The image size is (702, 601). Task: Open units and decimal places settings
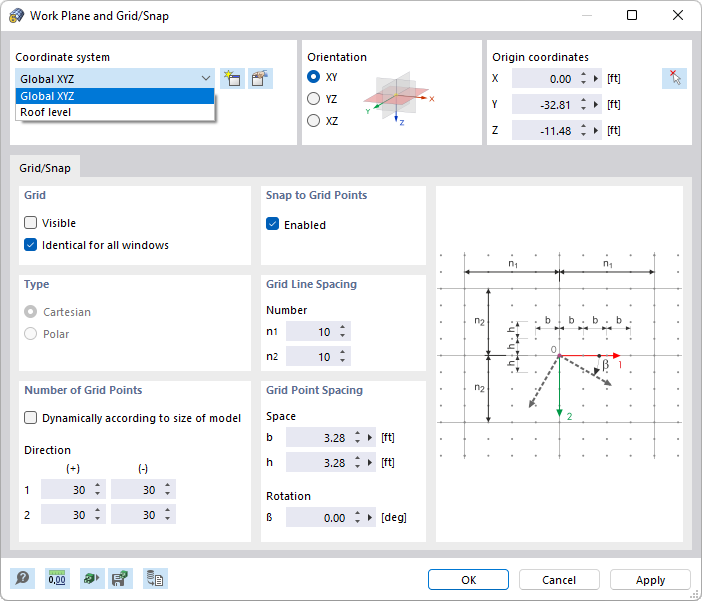click(x=57, y=579)
